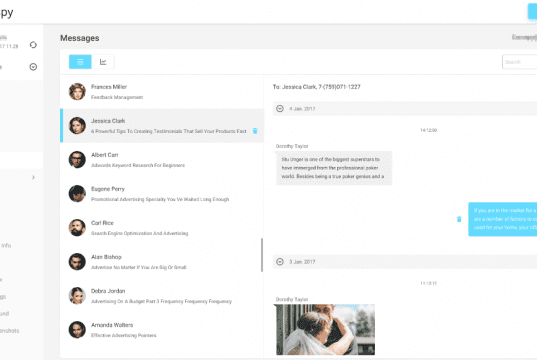This screenshot has width=537, height=360.
Task: Click Amanda Walters' avatar photo
Action: click(x=77, y=330)
